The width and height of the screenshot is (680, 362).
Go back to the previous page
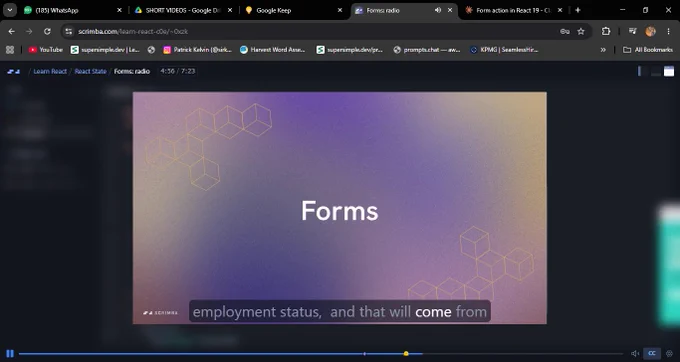[x=12, y=31]
